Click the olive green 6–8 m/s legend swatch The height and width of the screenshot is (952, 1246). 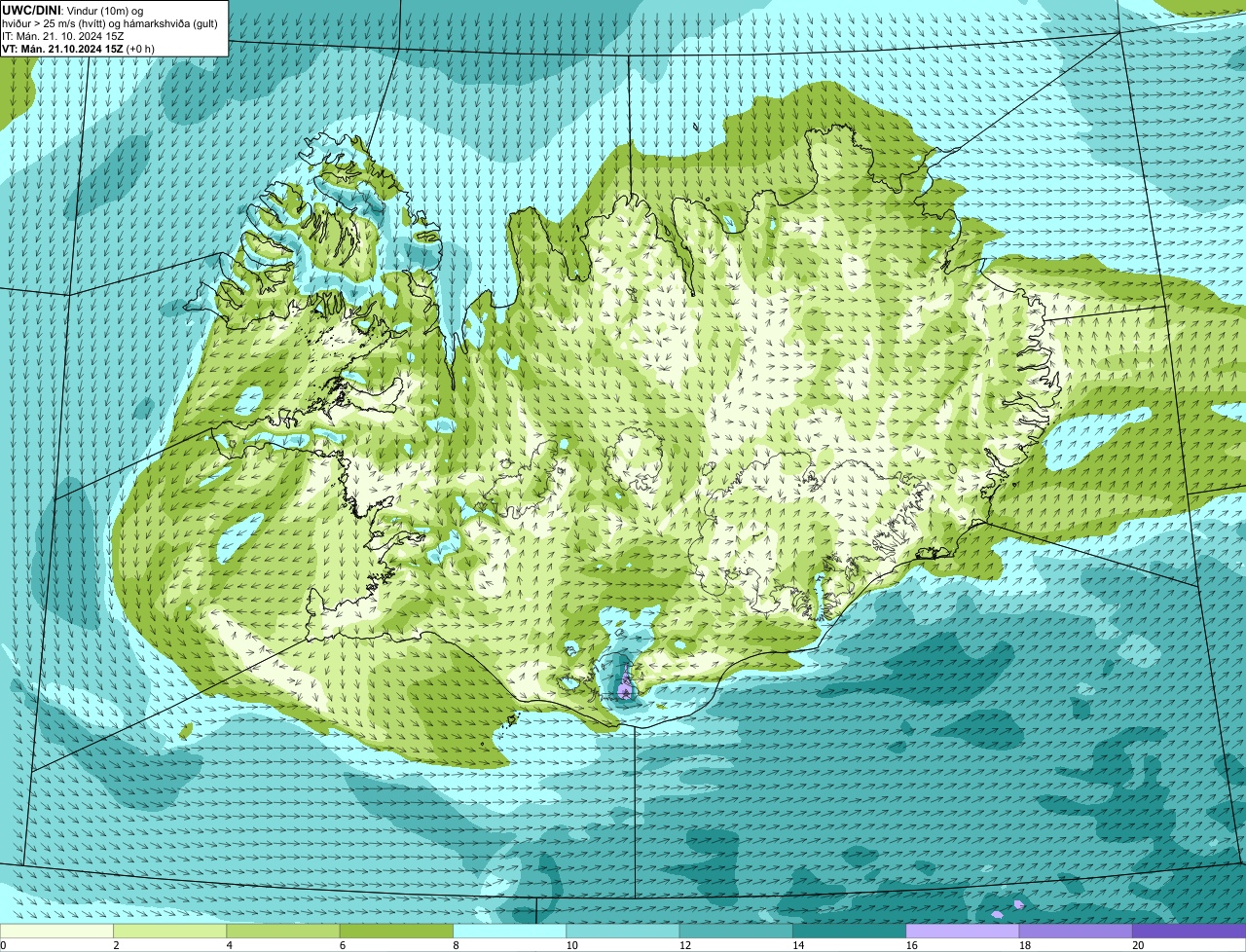[x=396, y=932]
